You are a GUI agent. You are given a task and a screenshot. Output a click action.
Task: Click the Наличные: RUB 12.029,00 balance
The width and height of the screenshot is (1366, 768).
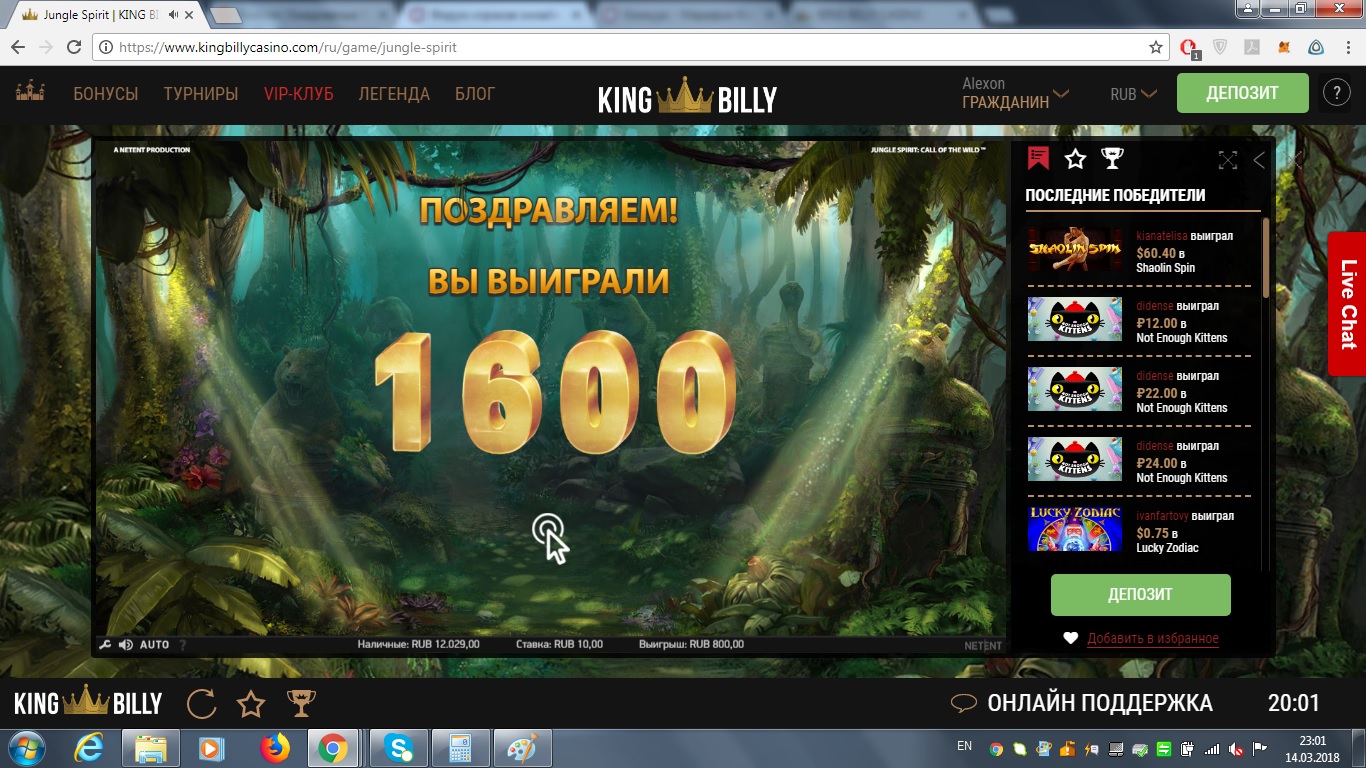pos(418,645)
